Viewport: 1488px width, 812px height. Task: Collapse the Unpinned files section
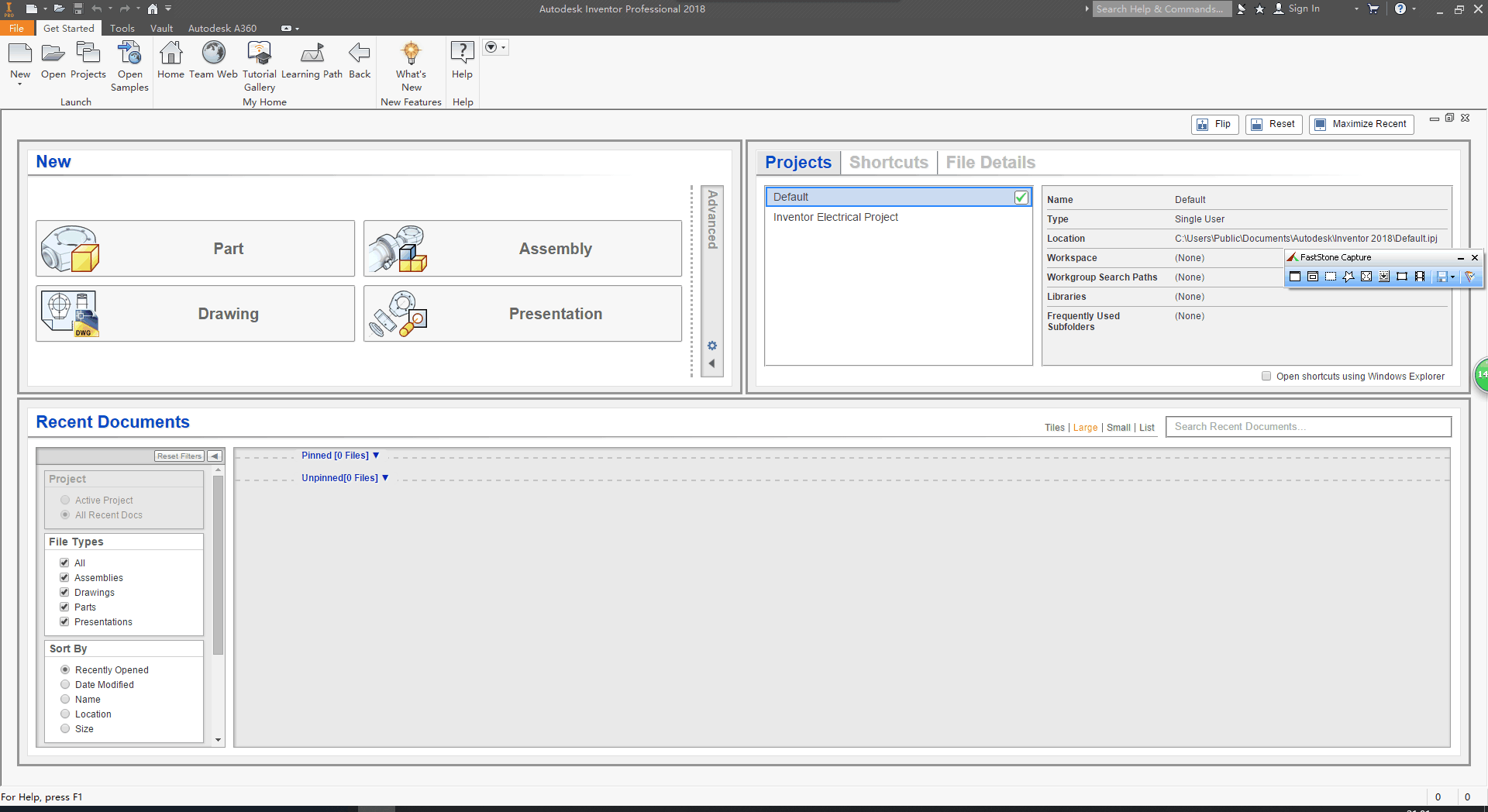pos(385,478)
